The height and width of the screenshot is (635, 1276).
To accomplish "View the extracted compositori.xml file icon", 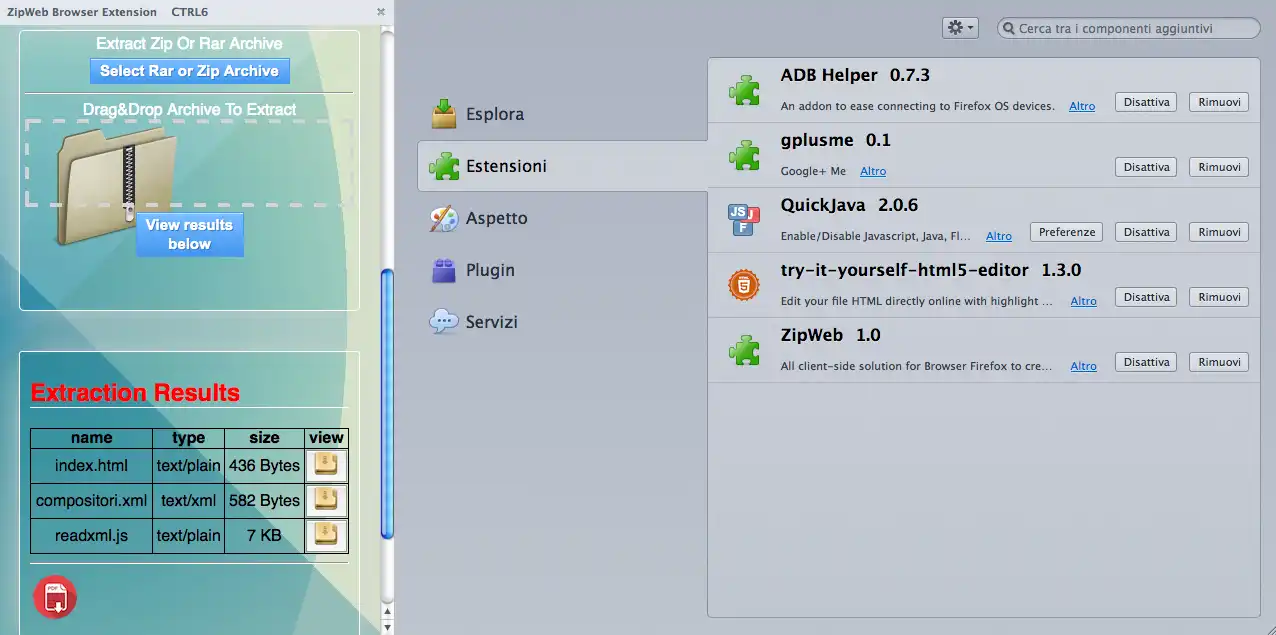I will [x=326, y=500].
